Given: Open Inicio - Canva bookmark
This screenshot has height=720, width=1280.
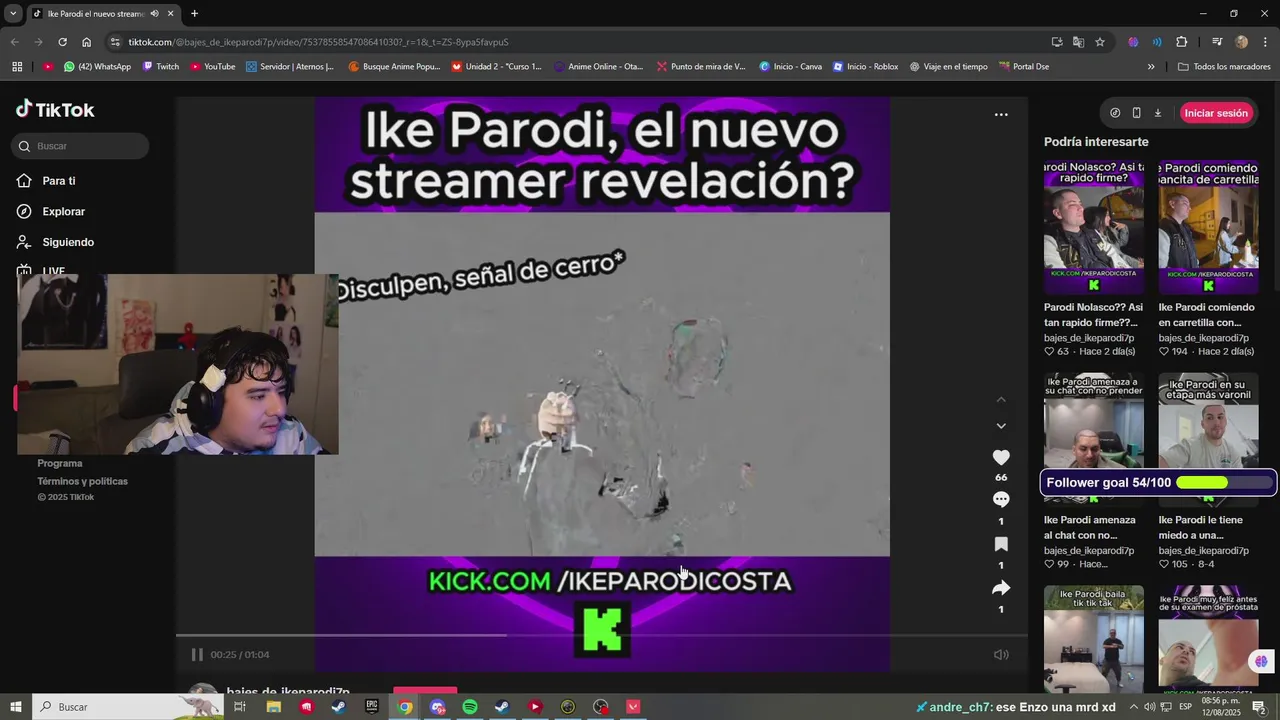Looking at the screenshot, I should coord(790,67).
